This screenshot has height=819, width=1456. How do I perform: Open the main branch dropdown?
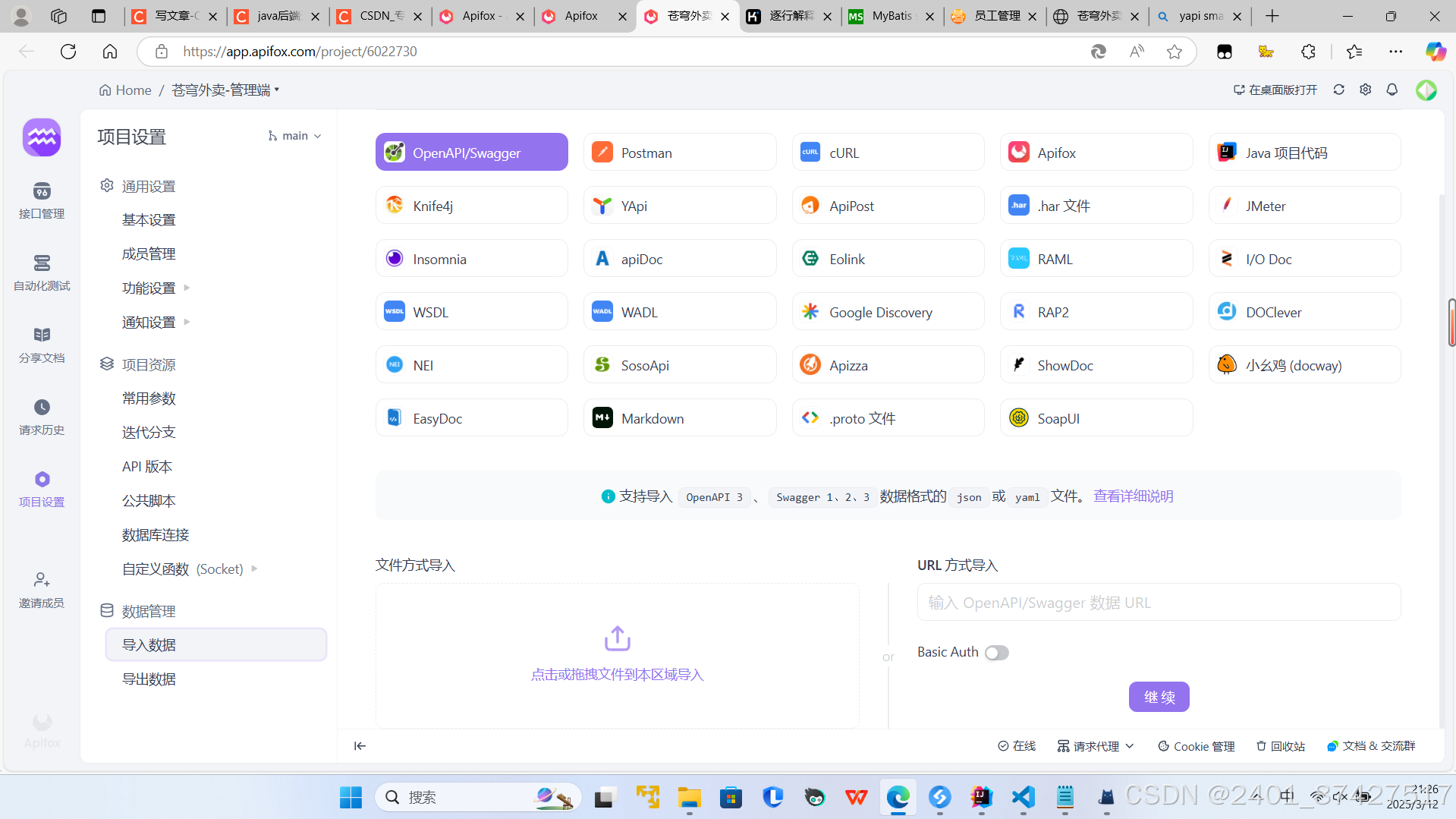click(295, 136)
